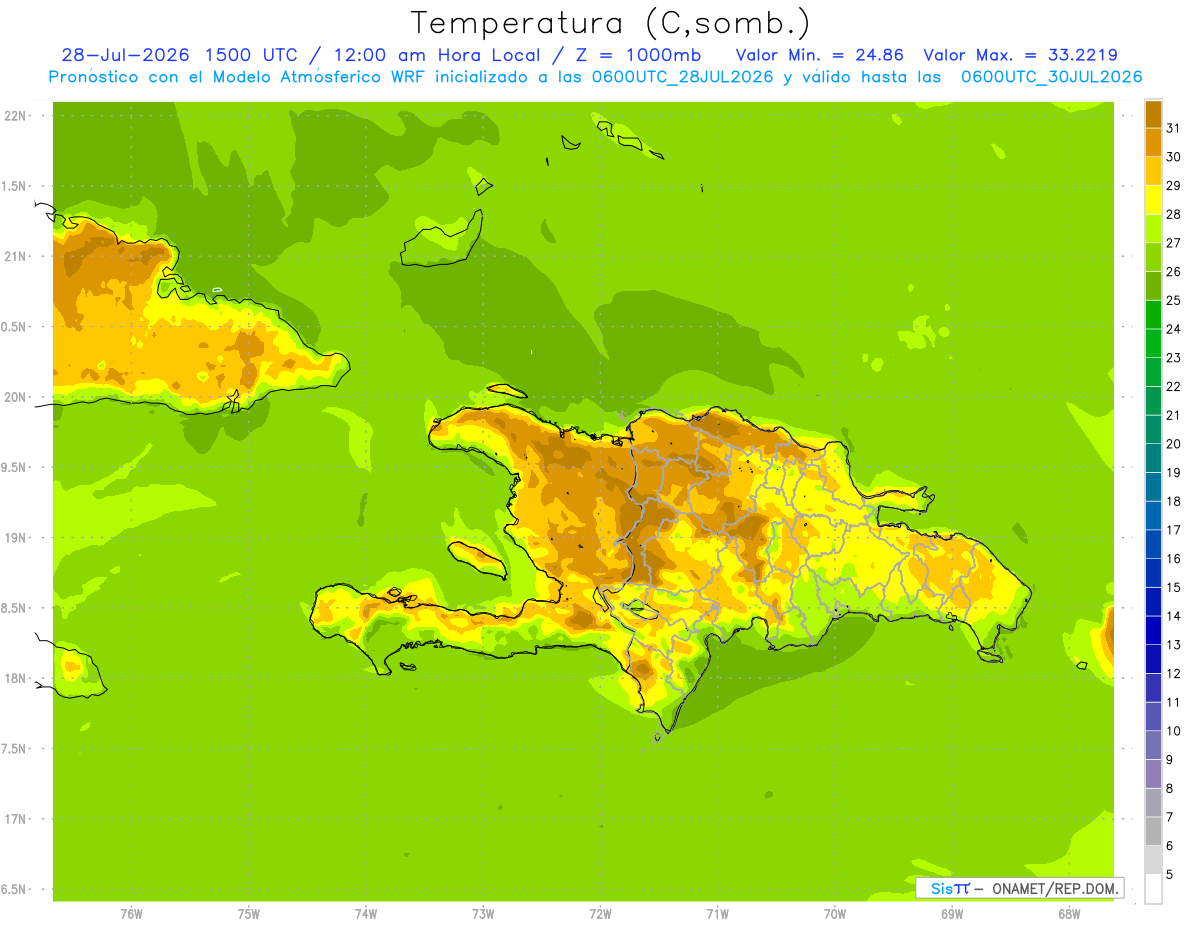Select the 'Z = 1000mb' level text
Screen dimensions: 1200x927
(x=634, y=55)
